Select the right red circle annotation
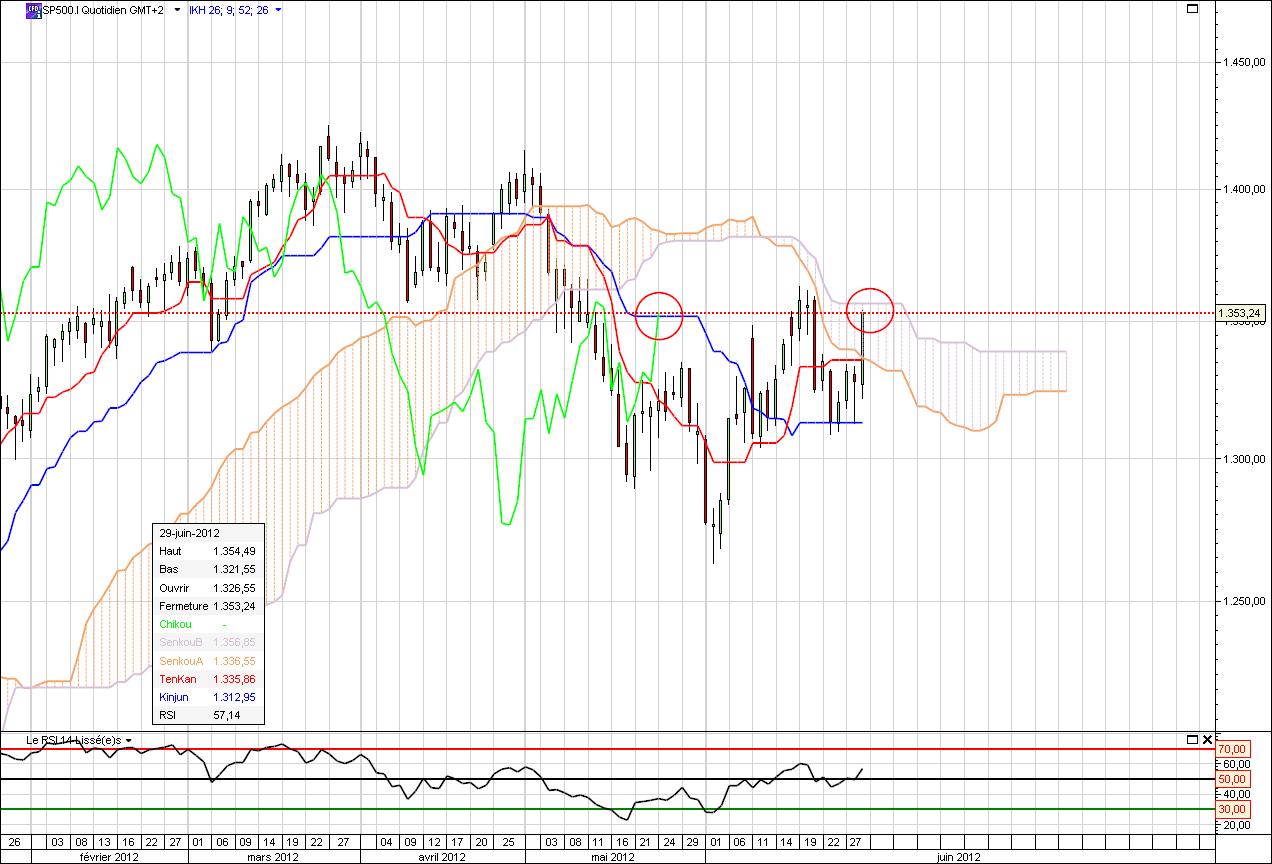 [x=870, y=310]
